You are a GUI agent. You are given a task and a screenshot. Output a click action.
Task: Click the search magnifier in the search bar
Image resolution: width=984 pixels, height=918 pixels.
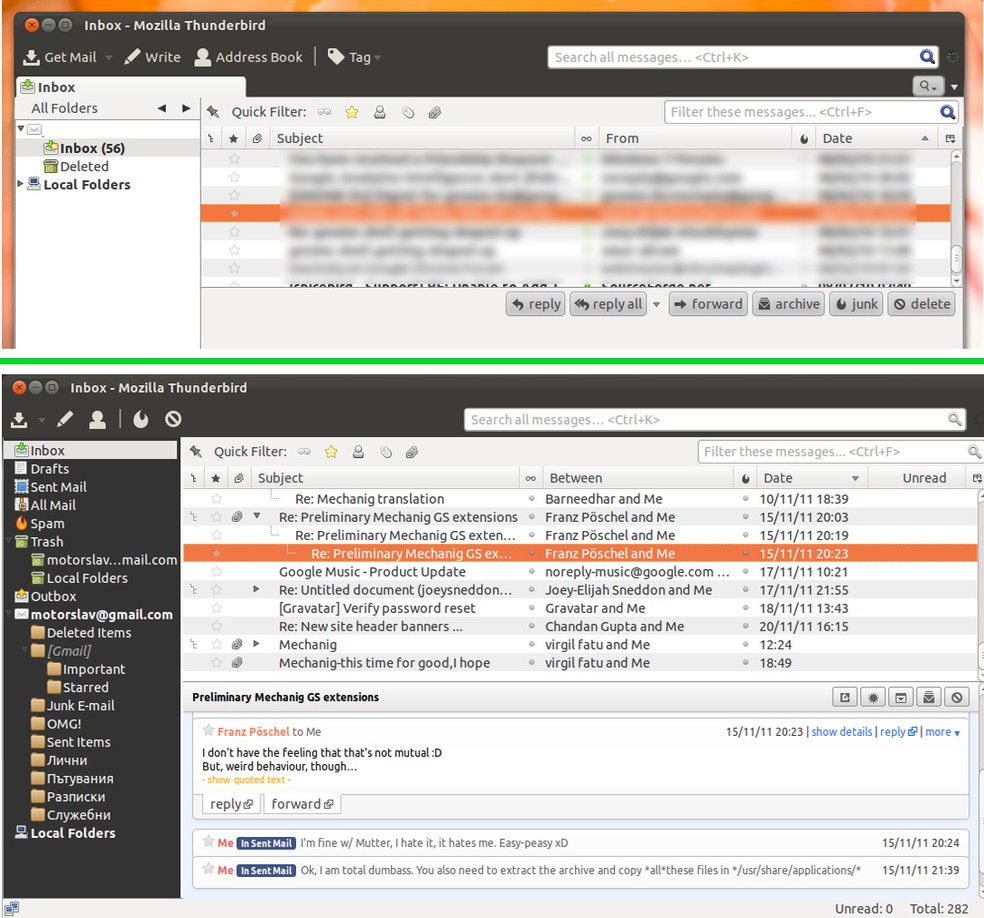pos(926,57)
